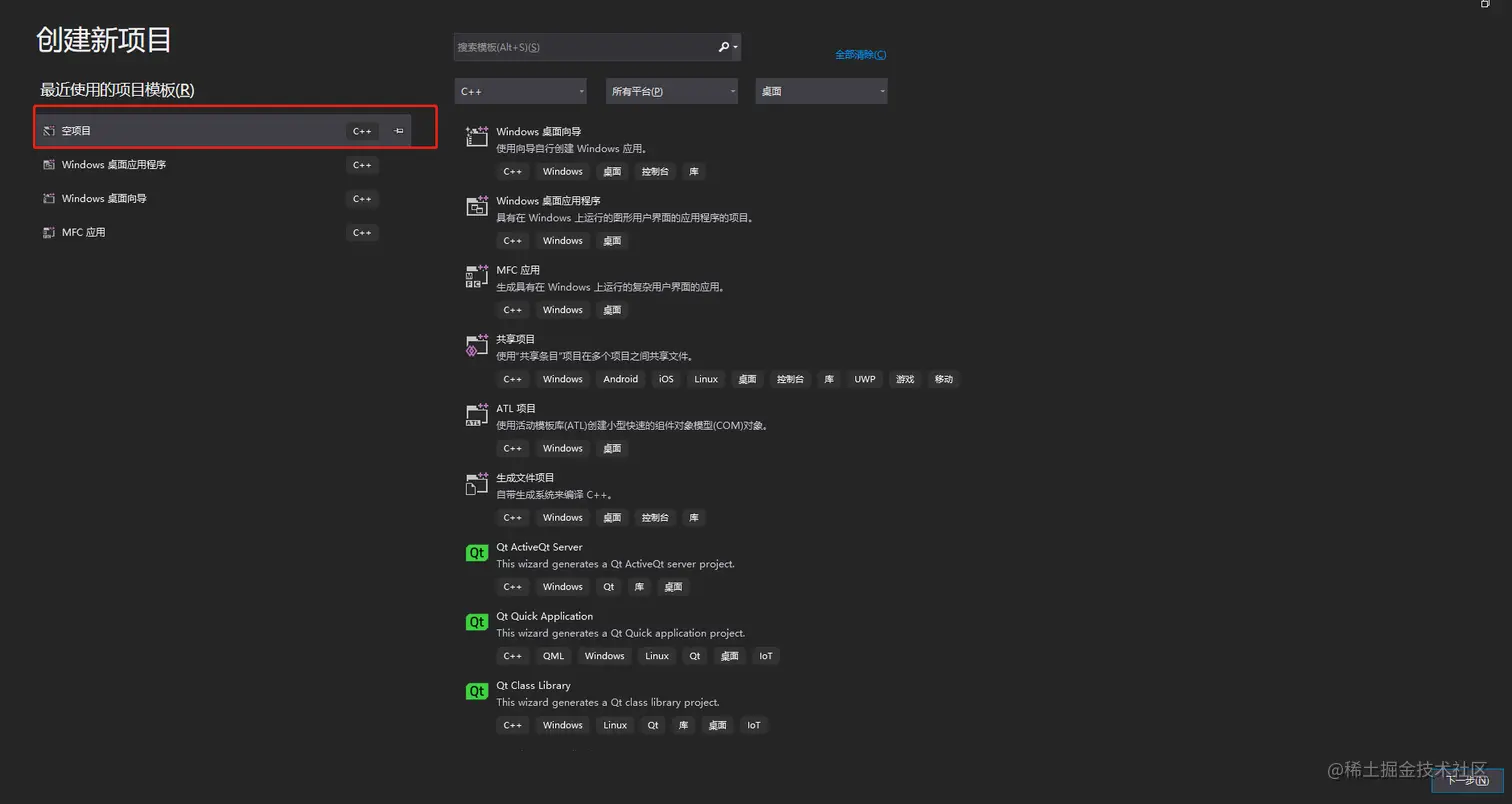Screen dimensions: 1512x804
Task: Click the QML tag under Qt Quick Application
Action: (x=553, y=656)
